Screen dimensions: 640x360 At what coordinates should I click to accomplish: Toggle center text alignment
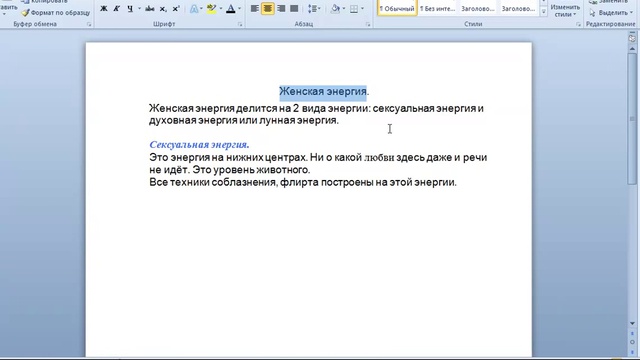pos(267,9)
